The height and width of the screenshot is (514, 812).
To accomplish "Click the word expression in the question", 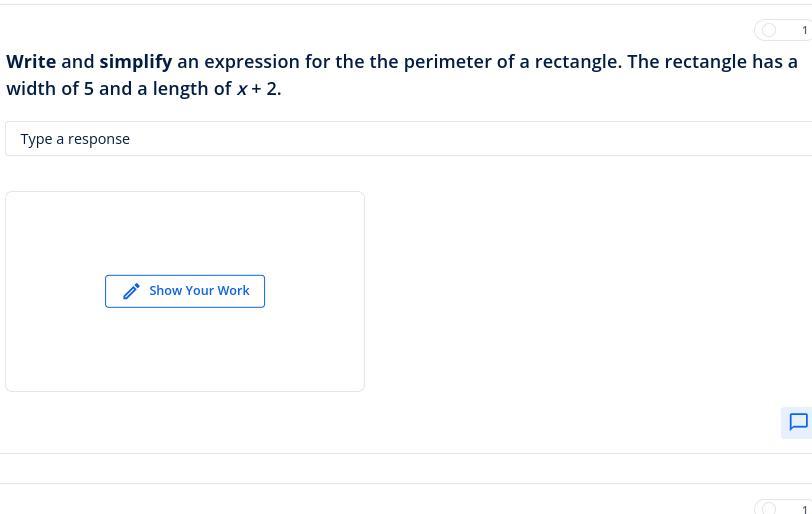I will (x=252, y=63).
